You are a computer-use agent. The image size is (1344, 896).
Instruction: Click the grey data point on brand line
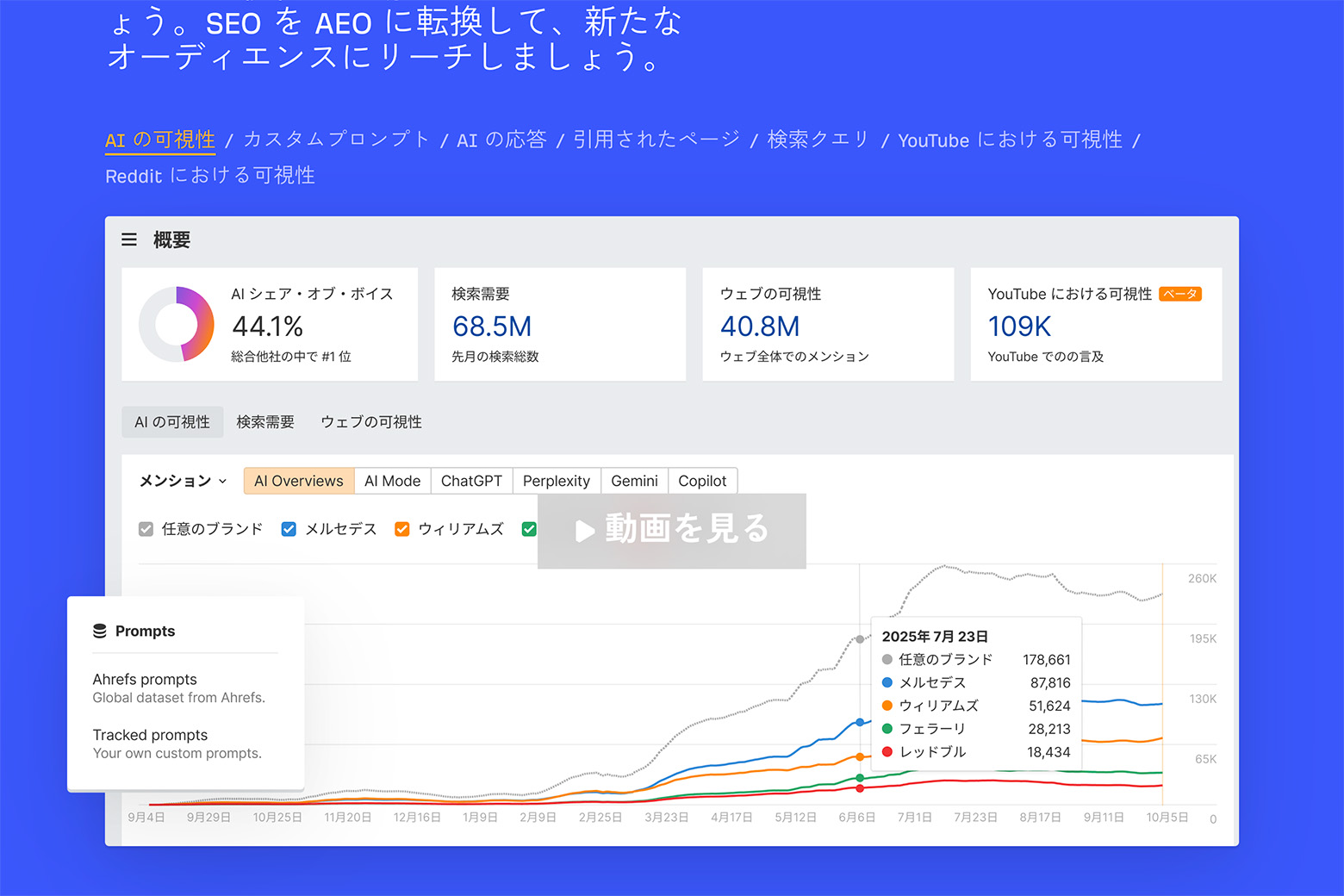pyautogui.click(x=860, y=639)
